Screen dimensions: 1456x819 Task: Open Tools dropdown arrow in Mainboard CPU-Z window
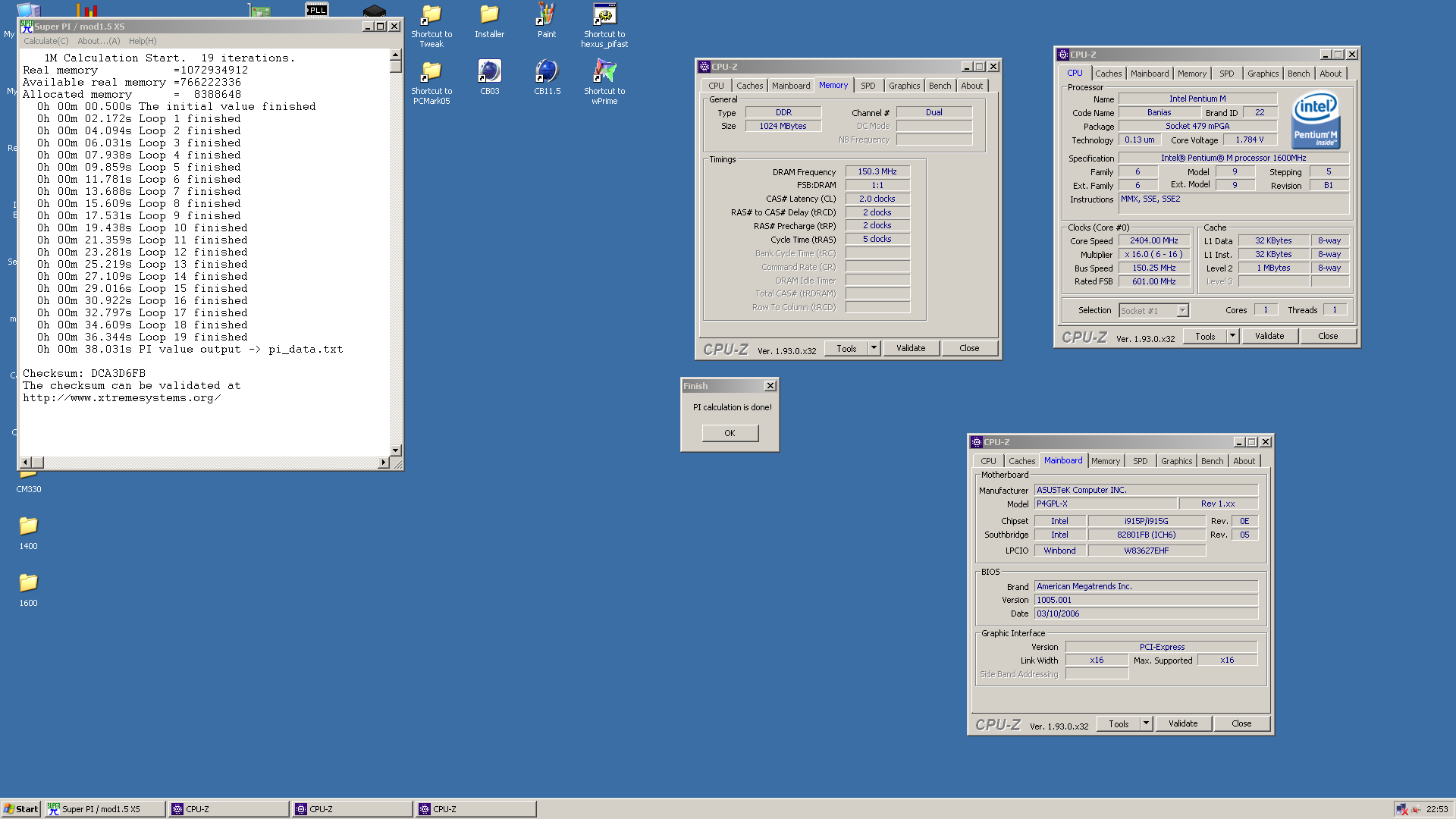(1146, 723)
